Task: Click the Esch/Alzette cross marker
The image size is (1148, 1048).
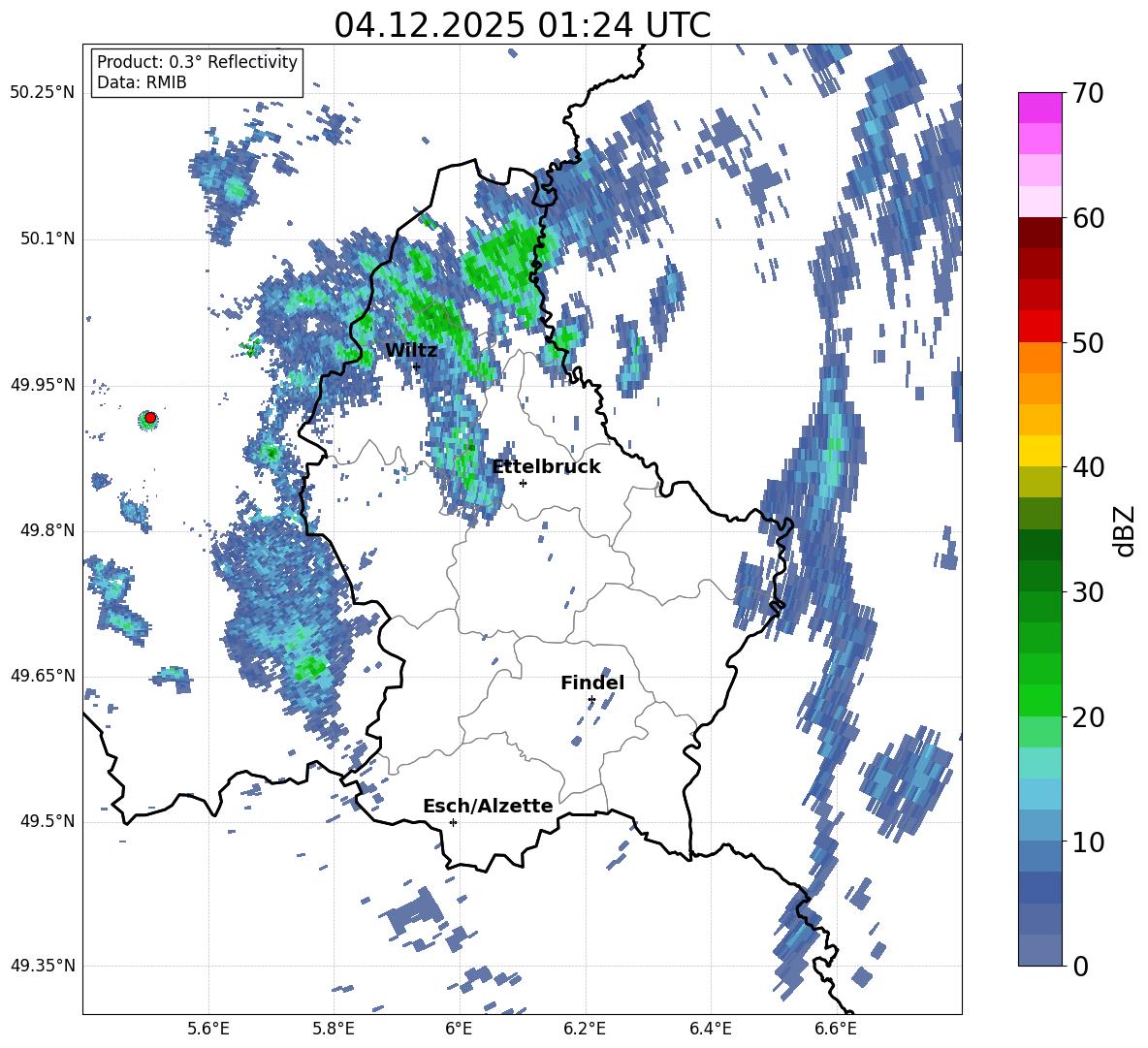Action: [453, 822]
